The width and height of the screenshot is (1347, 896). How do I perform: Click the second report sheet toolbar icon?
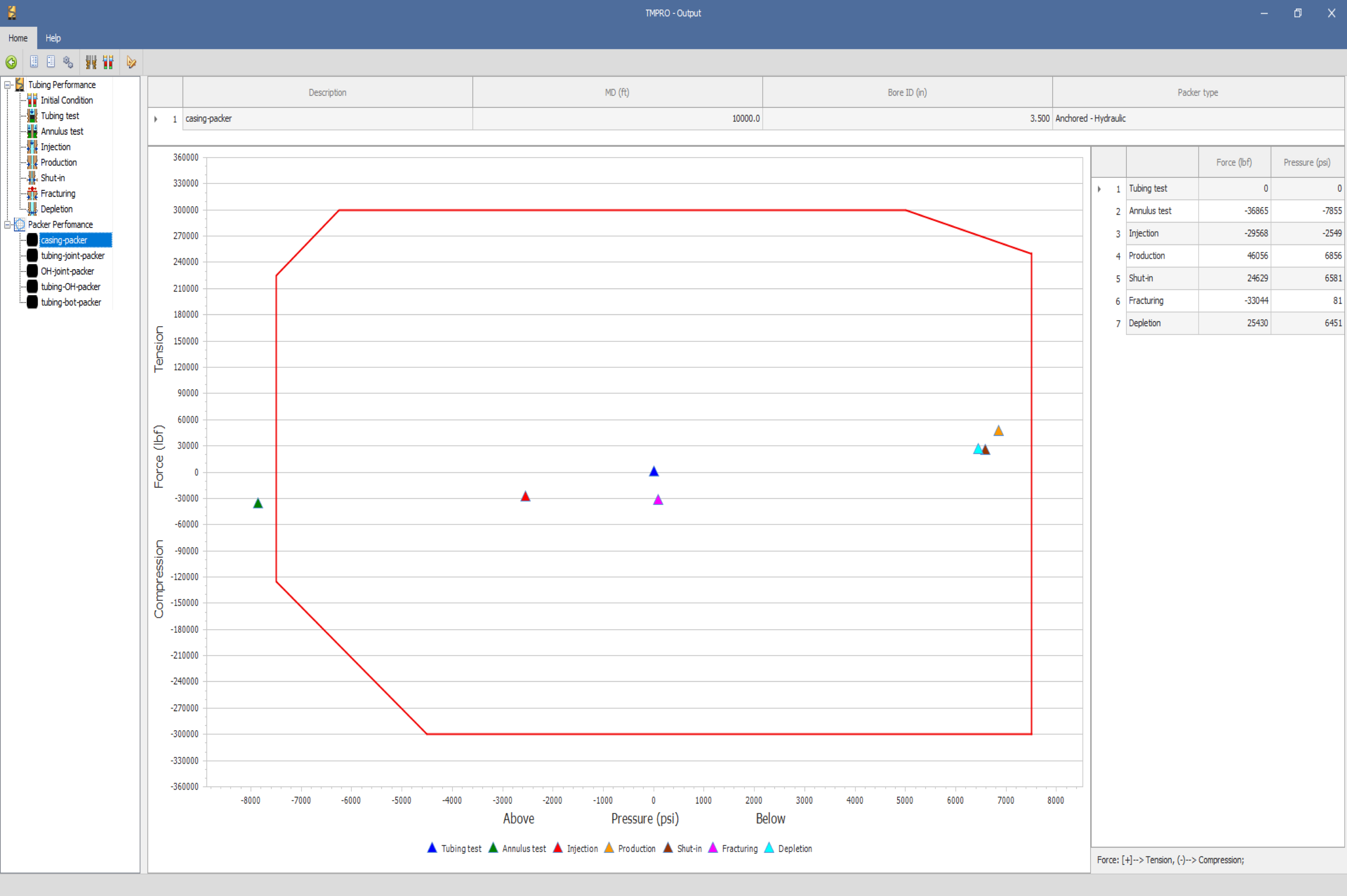click(x=51, y=62)
